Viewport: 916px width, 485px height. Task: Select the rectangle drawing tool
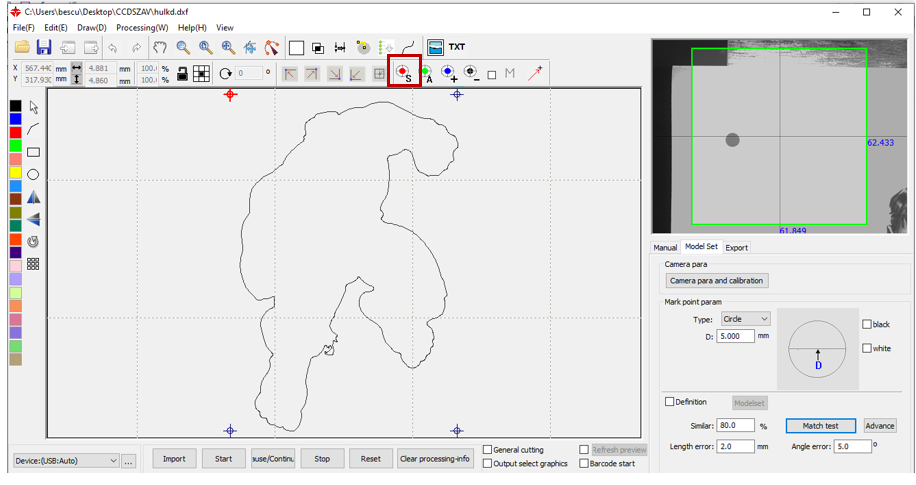(x=33, y=152)
